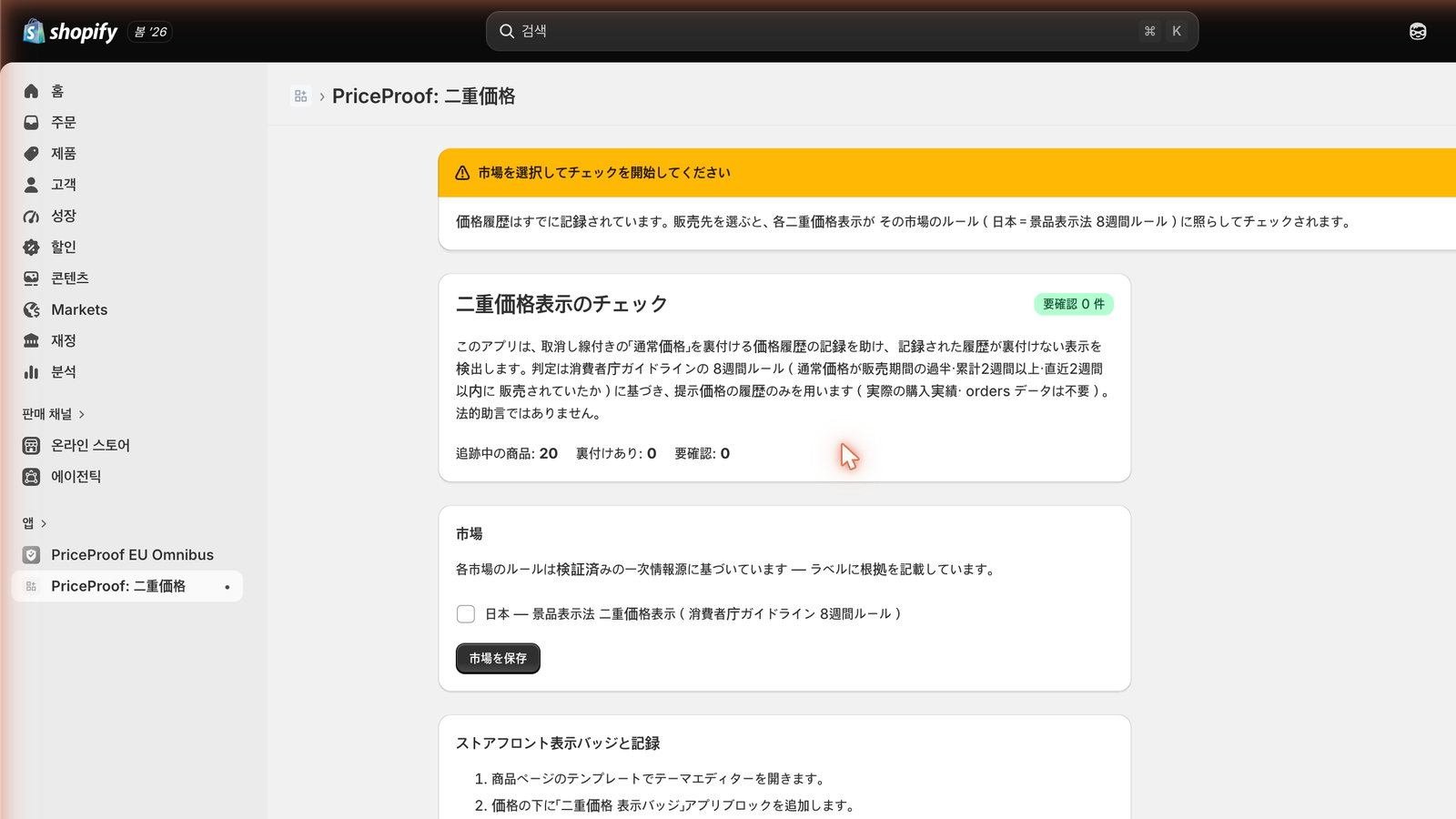Image resolution: width=1456 pixels, height=819 pixels.
Task: Click the 봄 '26 edition badge
Action: tap(150, 32)
